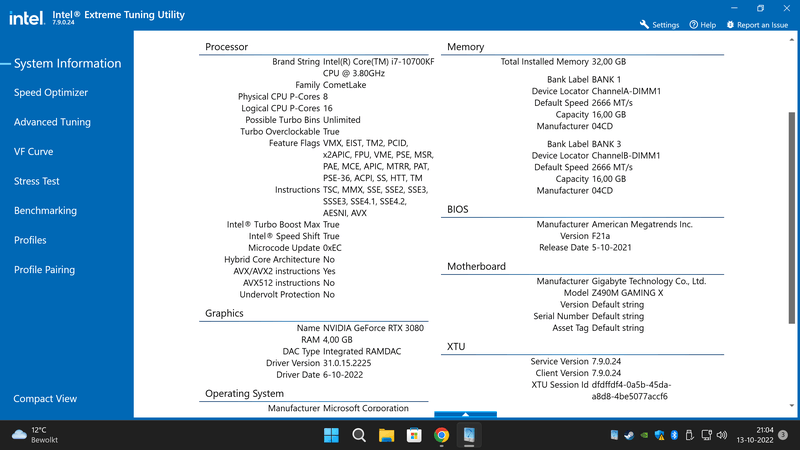
Task: Click the Operating System section heading
Action: 244,393
